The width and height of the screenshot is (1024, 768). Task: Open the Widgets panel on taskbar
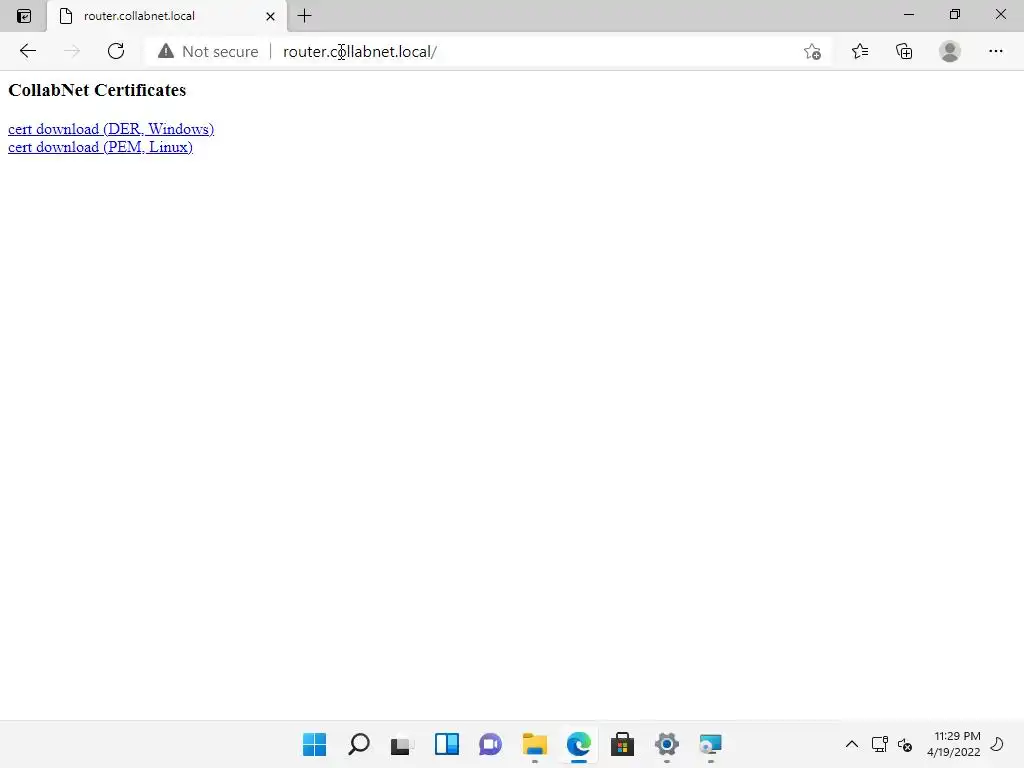point(447,744)
